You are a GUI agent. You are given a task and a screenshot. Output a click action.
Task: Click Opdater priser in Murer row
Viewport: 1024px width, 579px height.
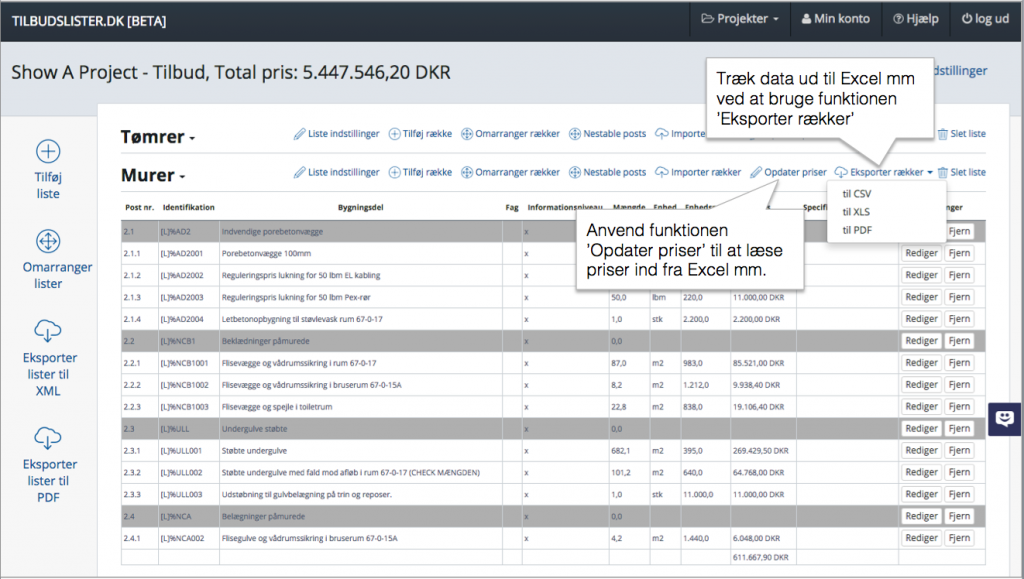coord(788,172)
